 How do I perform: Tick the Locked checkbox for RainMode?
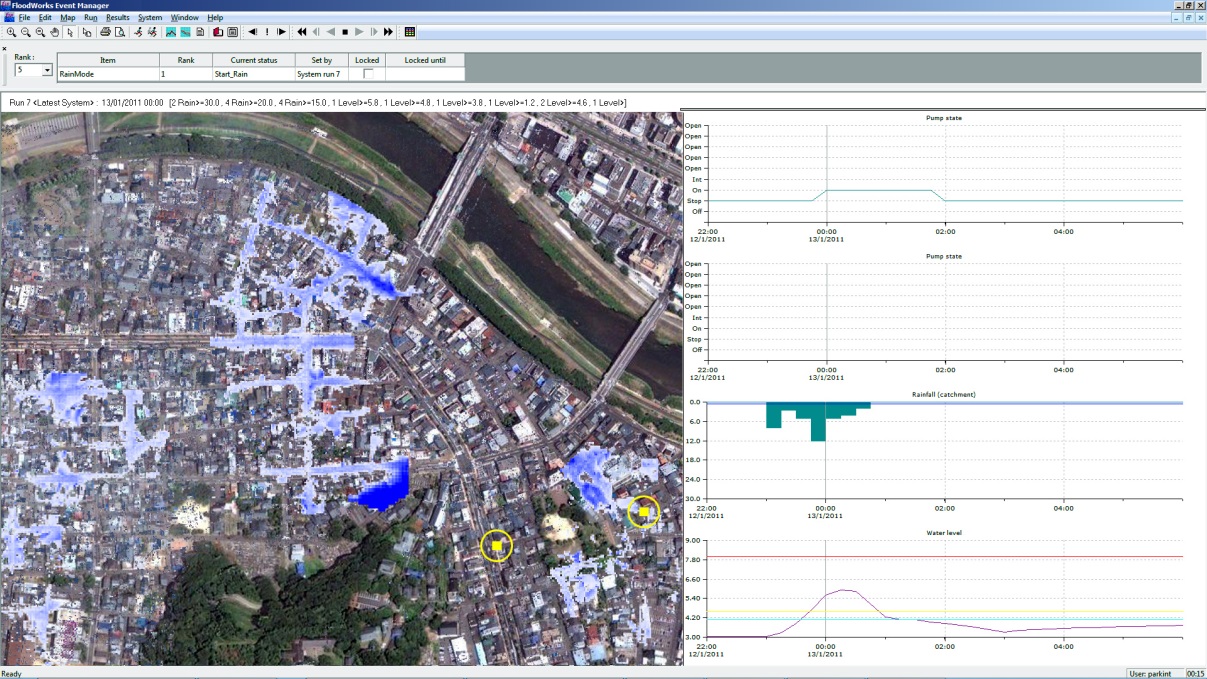pos(367,74)
